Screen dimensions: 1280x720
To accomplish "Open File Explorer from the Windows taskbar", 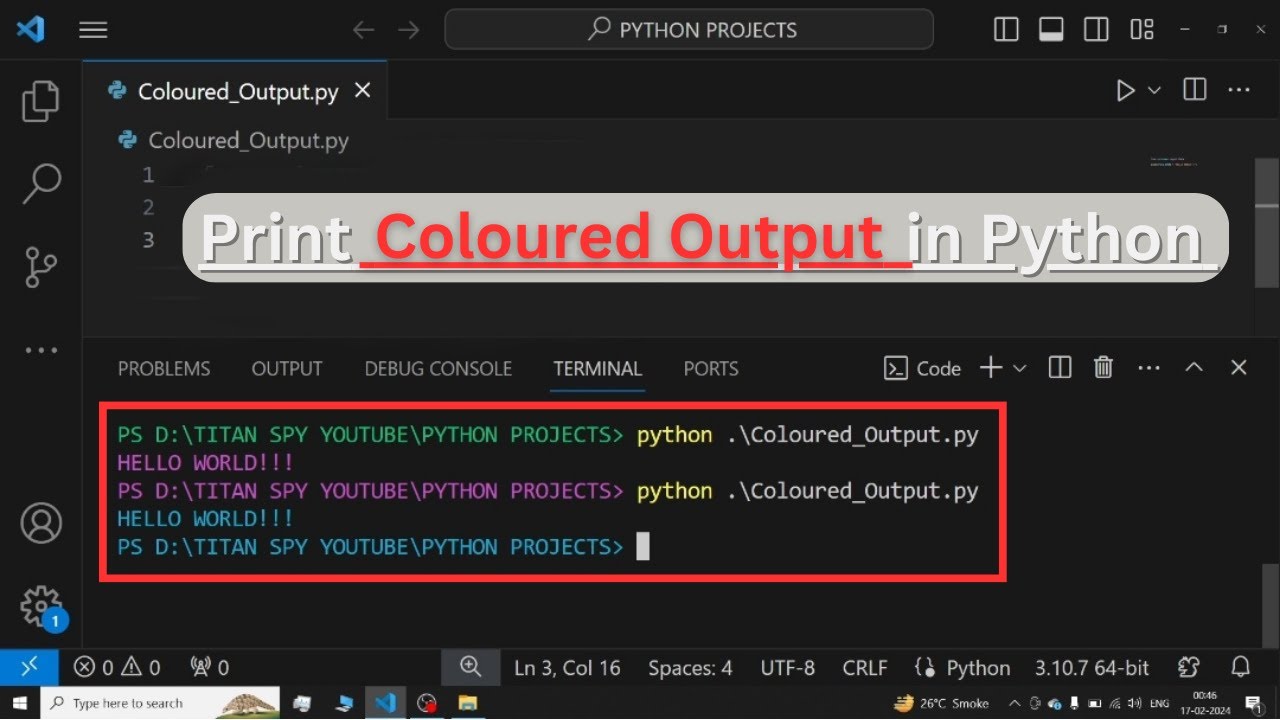I will [x=467, y=703].
